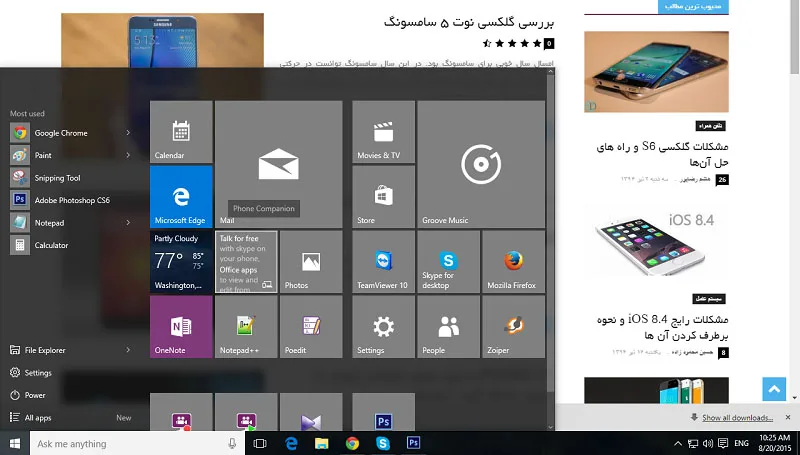800x455 pixels.
Task: Open Galaxy S6 problems article headline
Action: pos(662,154)
